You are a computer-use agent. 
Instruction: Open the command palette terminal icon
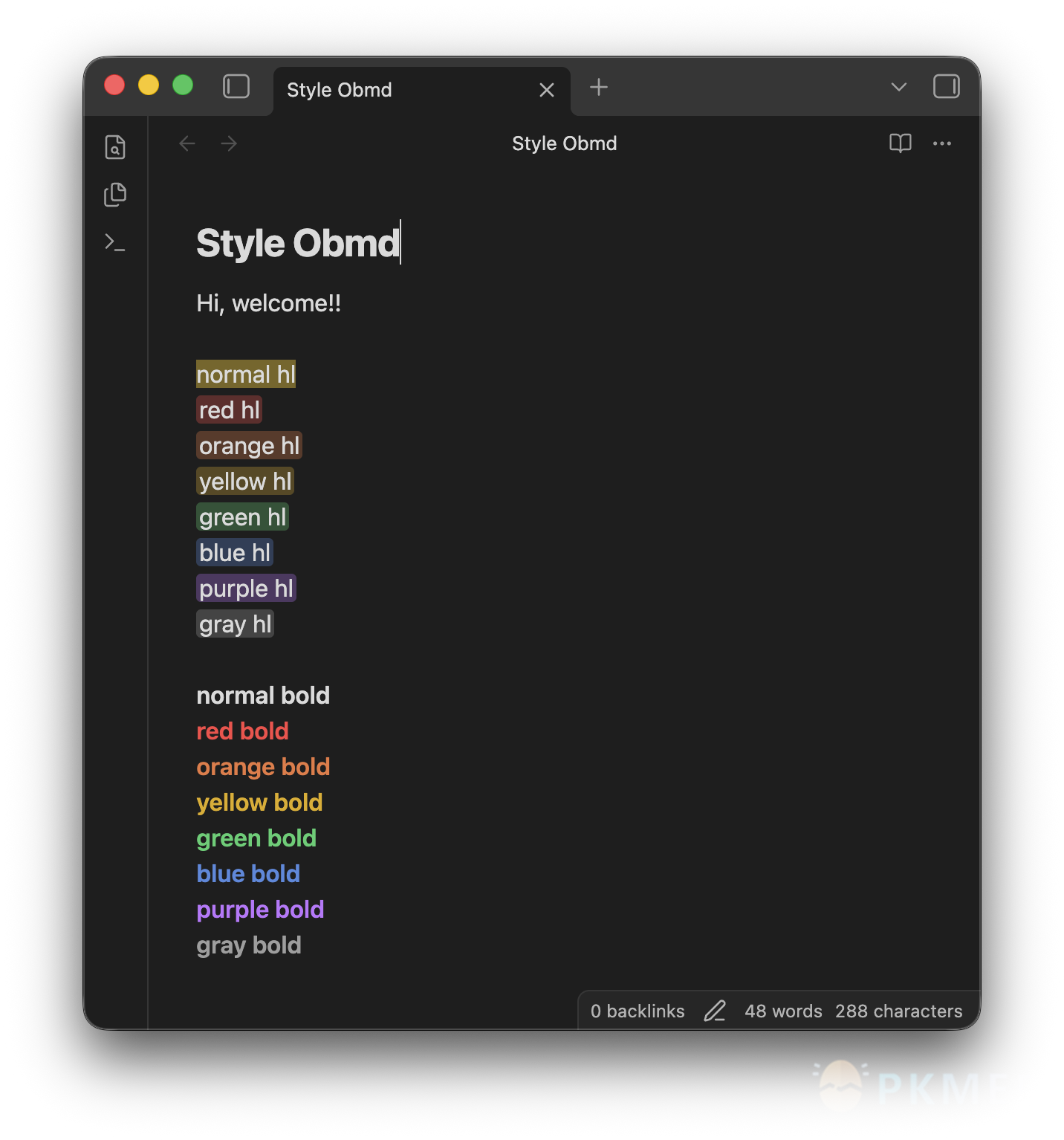pyautogui.click(x=115, y=242)
